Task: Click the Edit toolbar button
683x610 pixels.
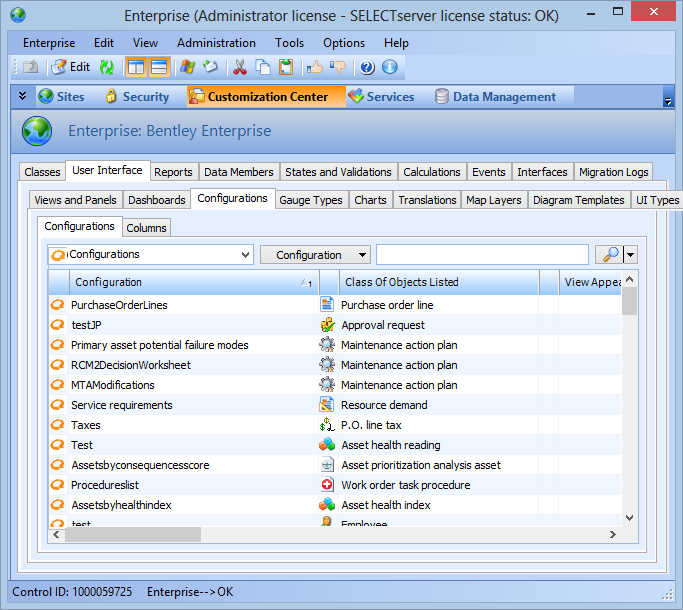Action: coord(70,67)
